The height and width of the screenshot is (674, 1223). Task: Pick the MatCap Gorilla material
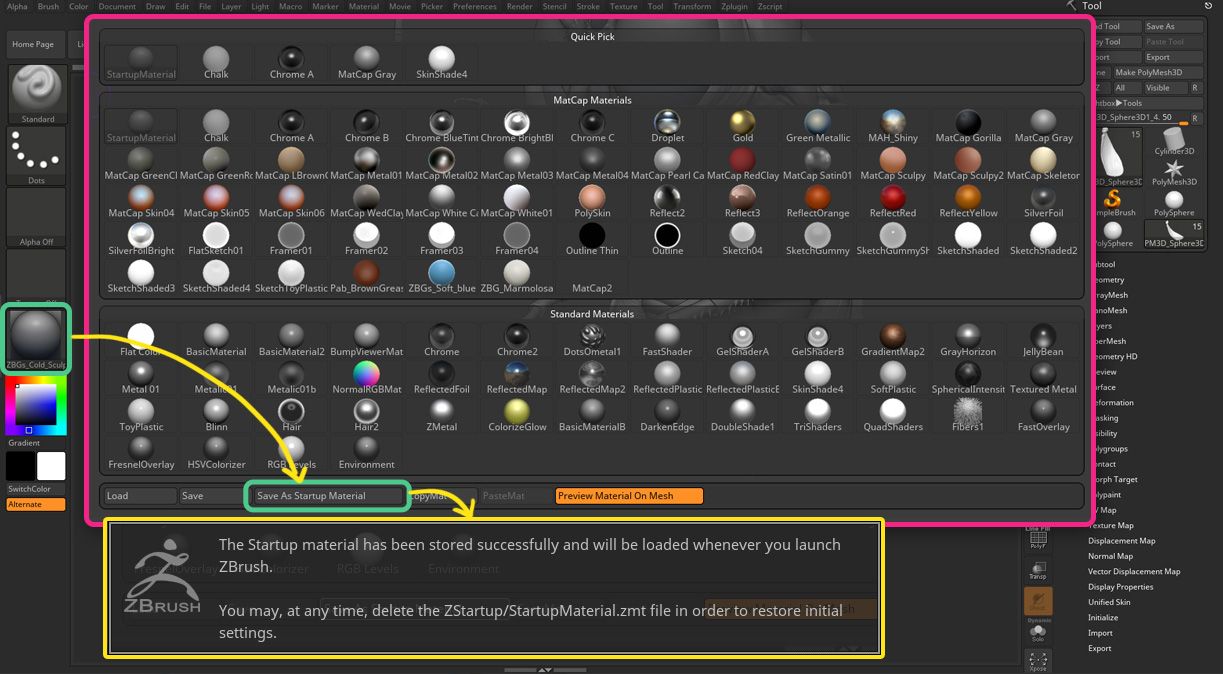[x=968, y=127]
